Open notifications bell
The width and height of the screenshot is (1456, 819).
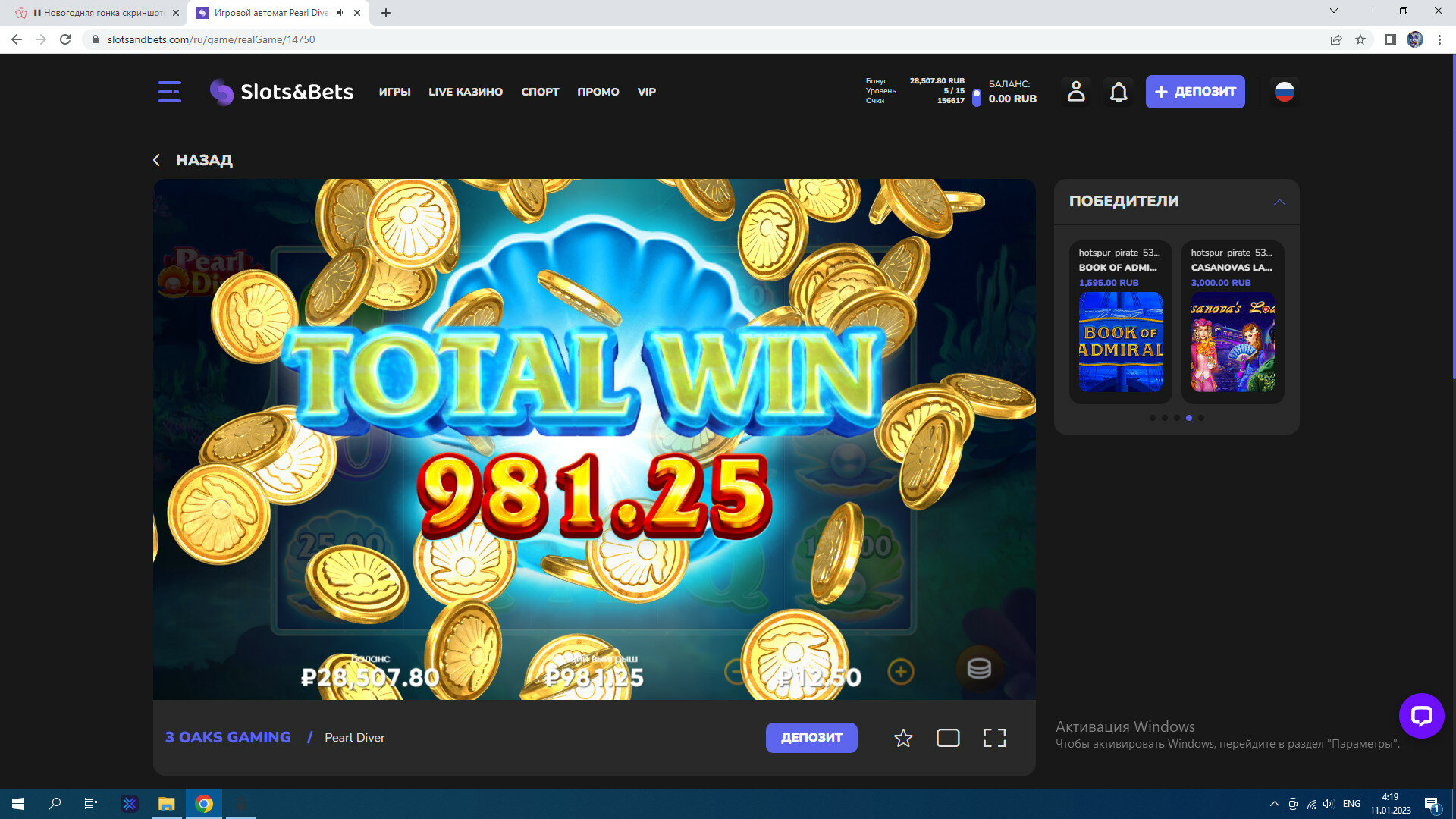[x=1119, y=92]
